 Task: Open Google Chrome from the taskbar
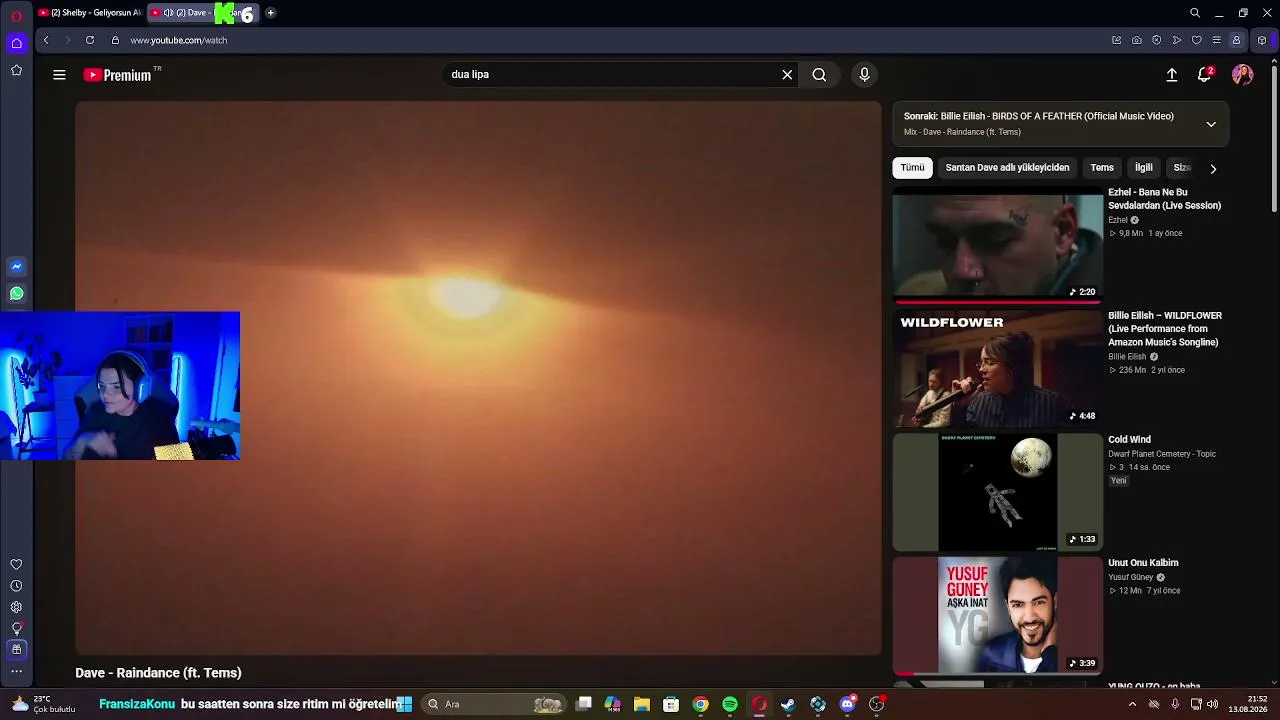701,704
